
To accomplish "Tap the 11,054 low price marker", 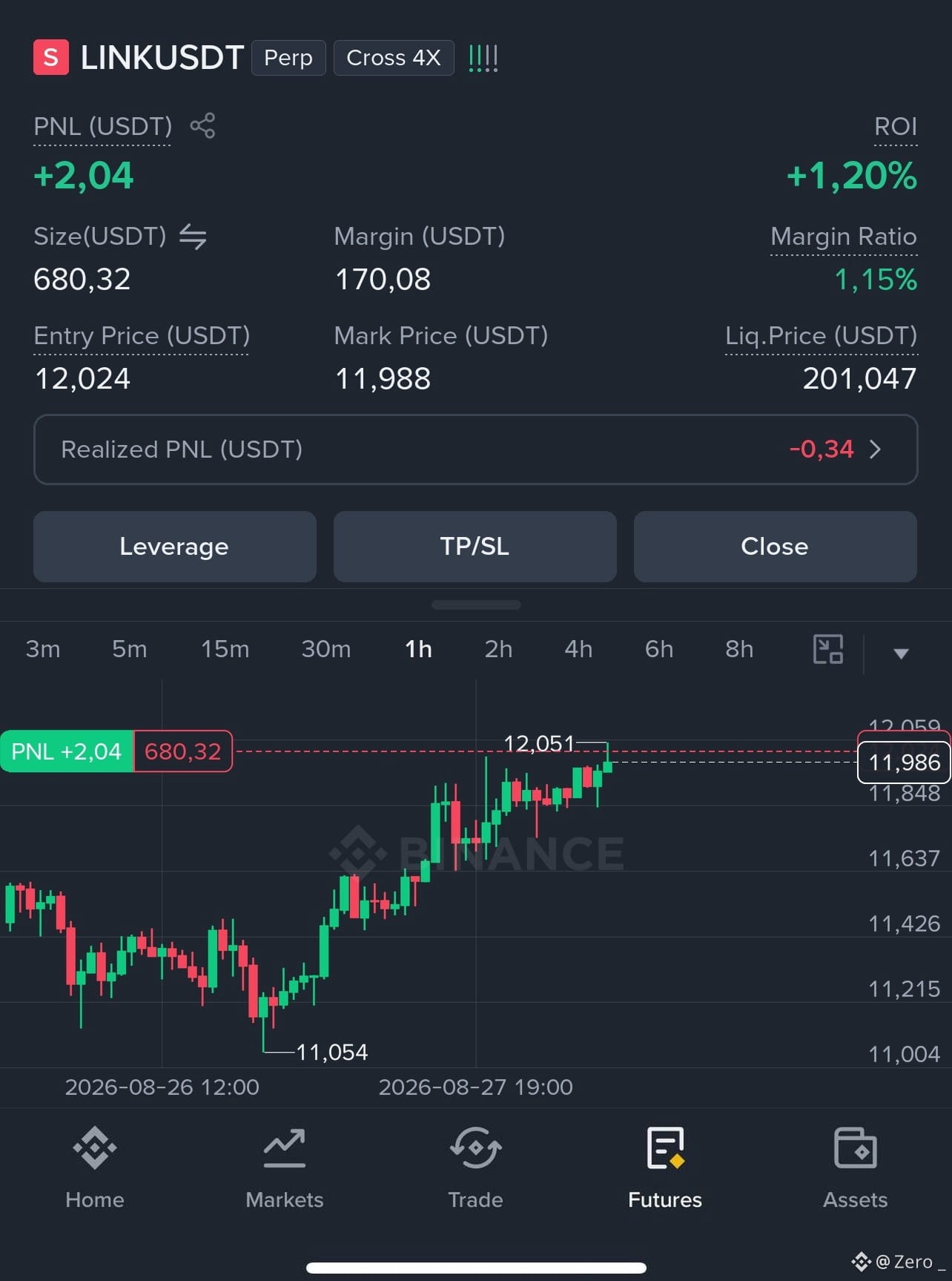I will point(331,1052).
